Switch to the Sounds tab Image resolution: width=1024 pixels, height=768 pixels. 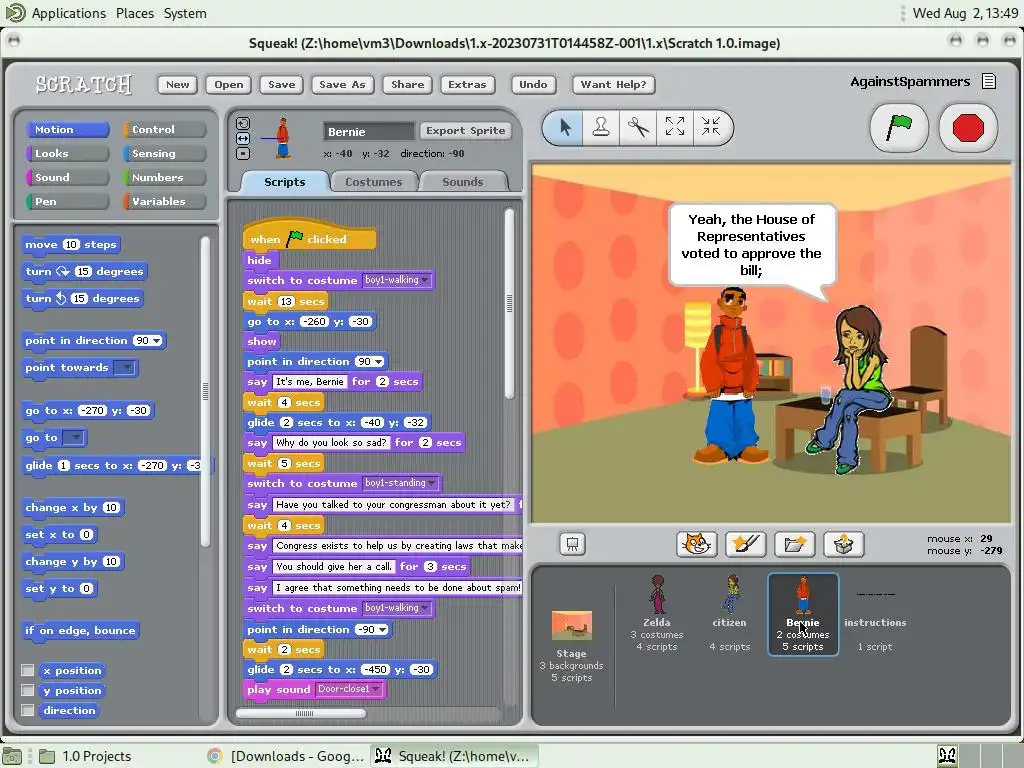462,182
